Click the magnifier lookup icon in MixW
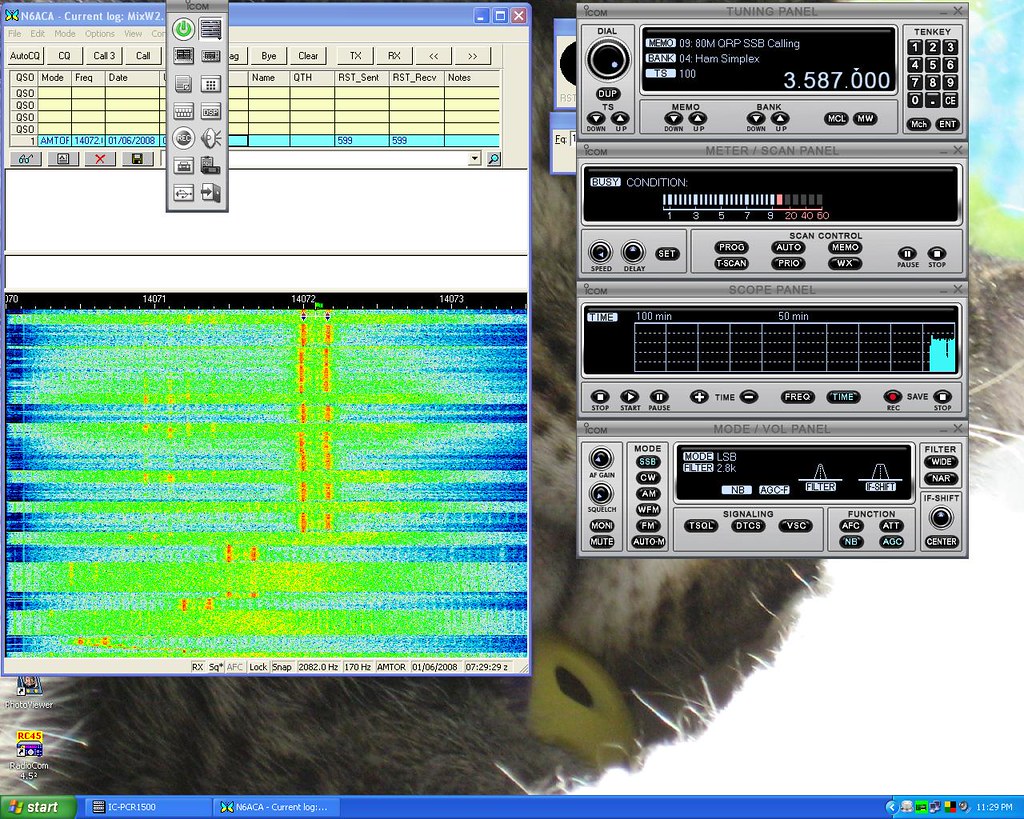This screenshot has height=819, width=1024. click(x=494, y=159)
